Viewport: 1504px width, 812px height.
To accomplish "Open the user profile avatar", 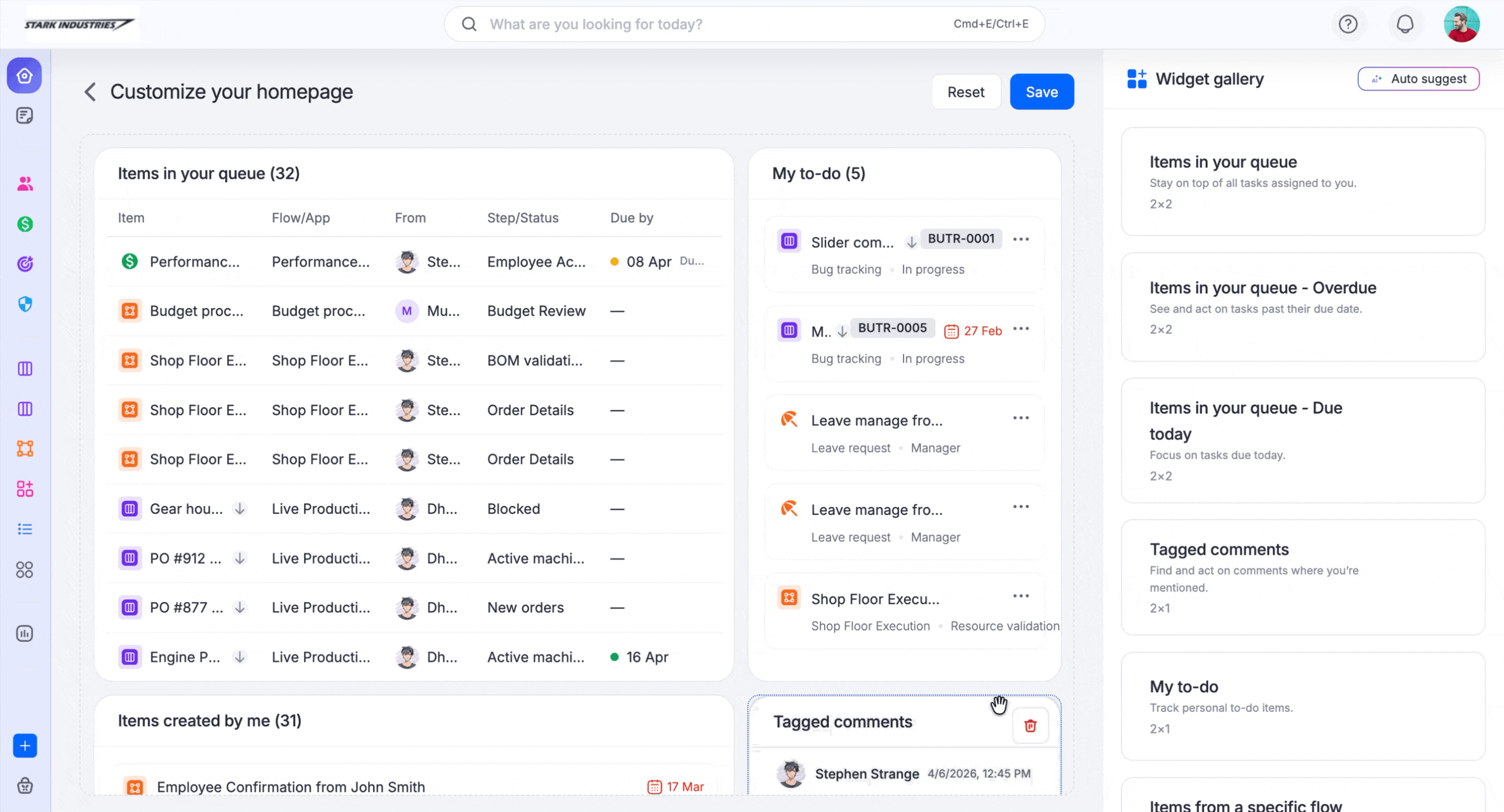I will point(1461,24).
